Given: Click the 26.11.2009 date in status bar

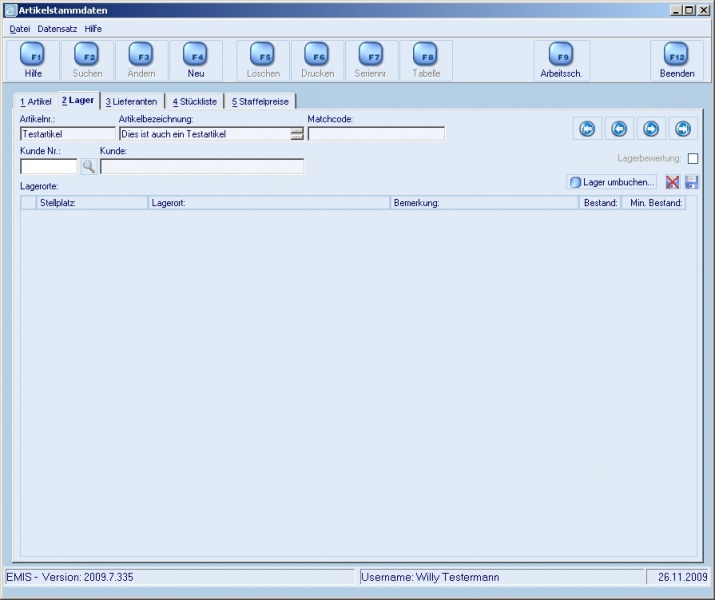Looking at the screenshot, I should (682, 577).
